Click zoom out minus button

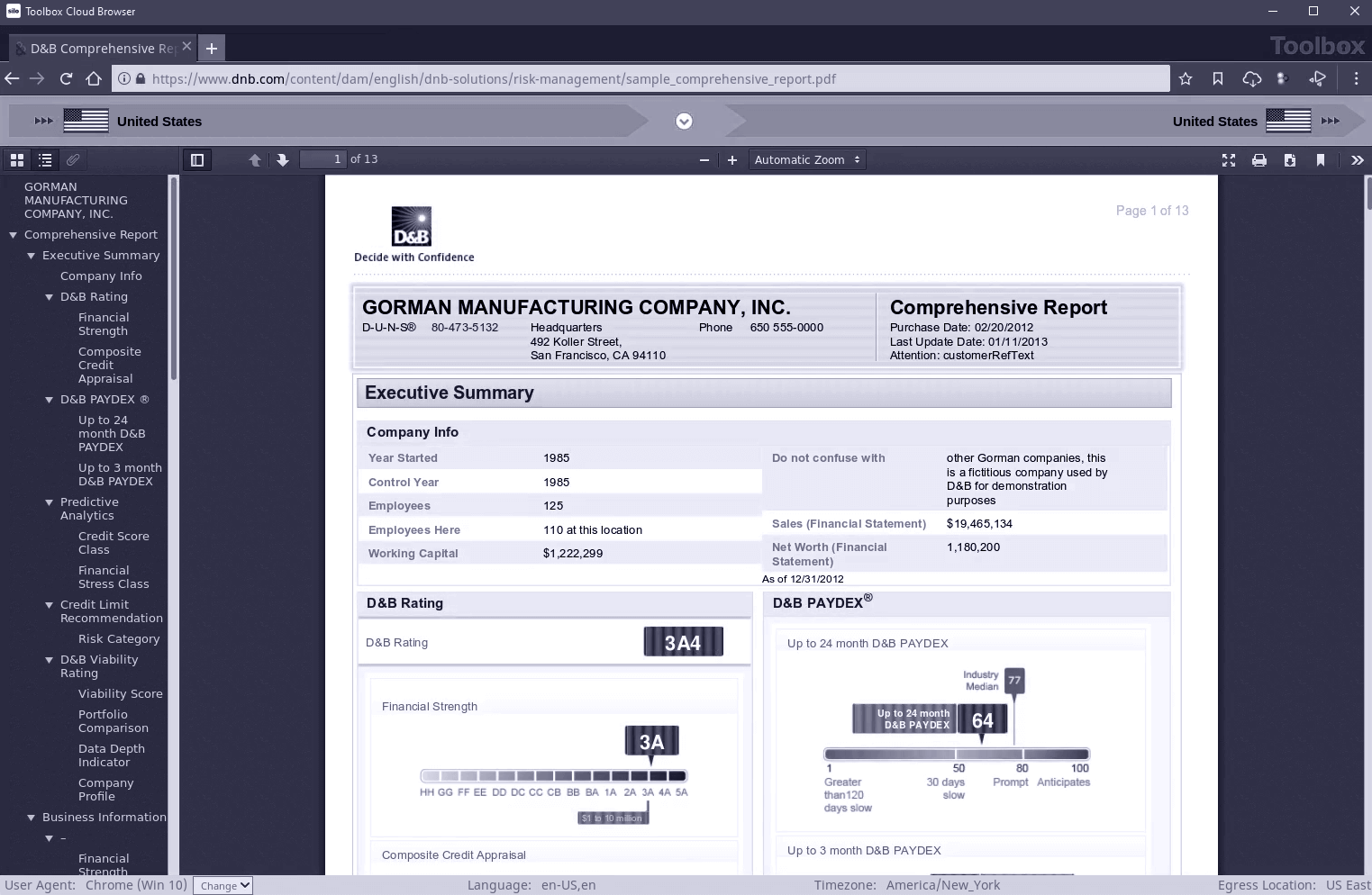coord(704,160)
